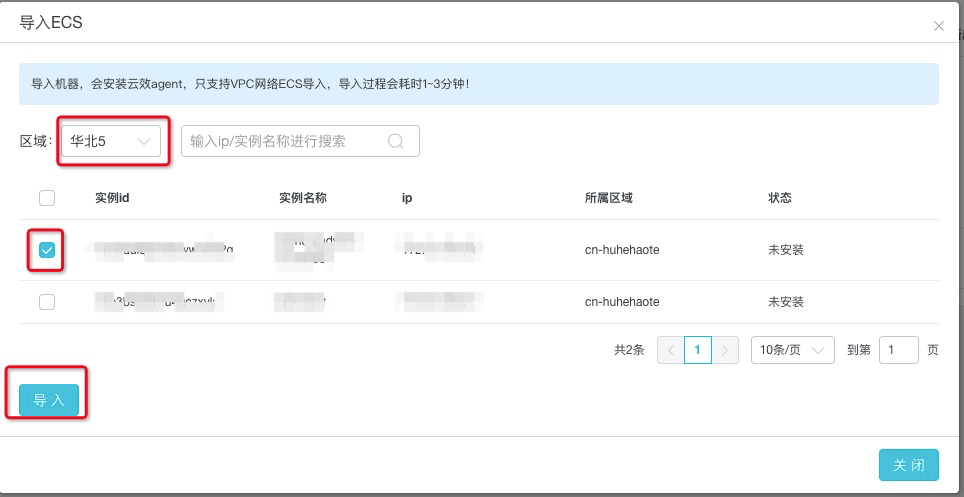Click the 所属区域 column header
Screen dimensions: 964x497
pos(609,198)
